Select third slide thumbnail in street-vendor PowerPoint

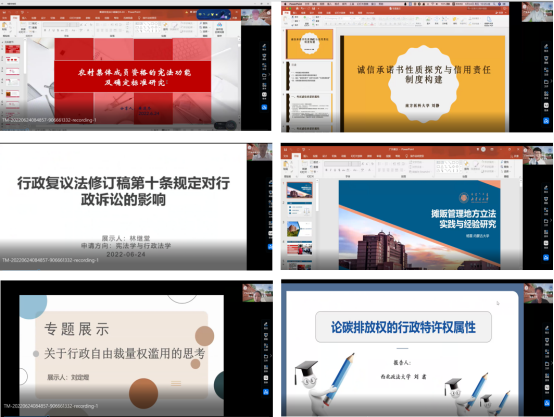pyautogui.click(x=299, y=229)
